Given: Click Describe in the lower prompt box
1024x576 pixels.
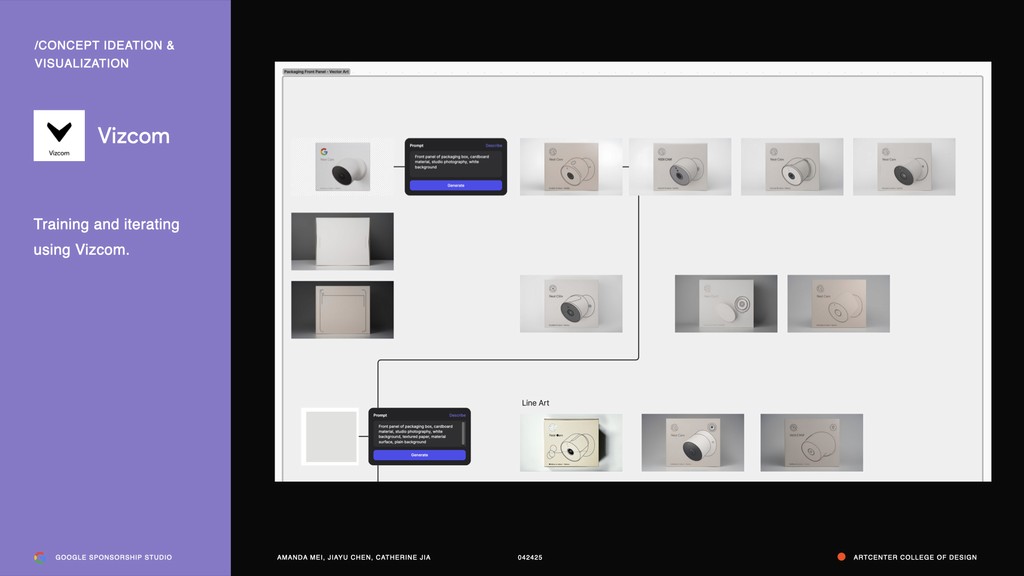Looking at the screenshot, I should coord(457,415).
